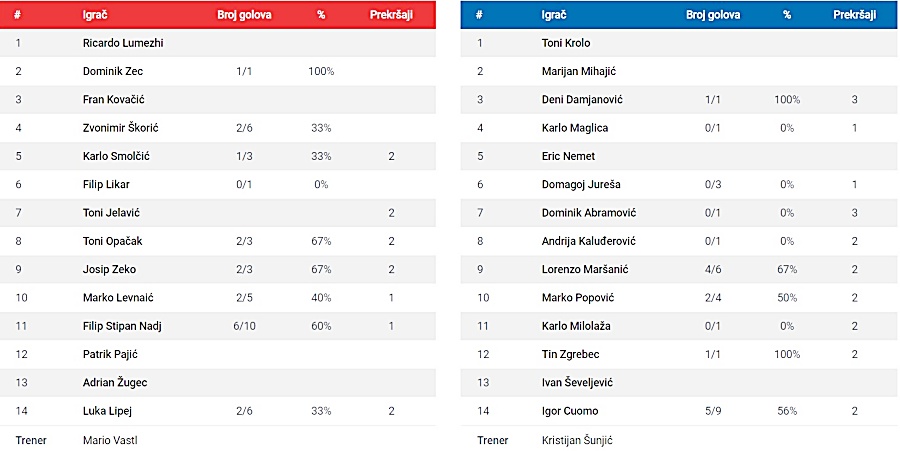Click blue table 'Broj golova' header
The width and height of the screenshot is (900, 451).
pyautogui.click(x=713, y=15)
